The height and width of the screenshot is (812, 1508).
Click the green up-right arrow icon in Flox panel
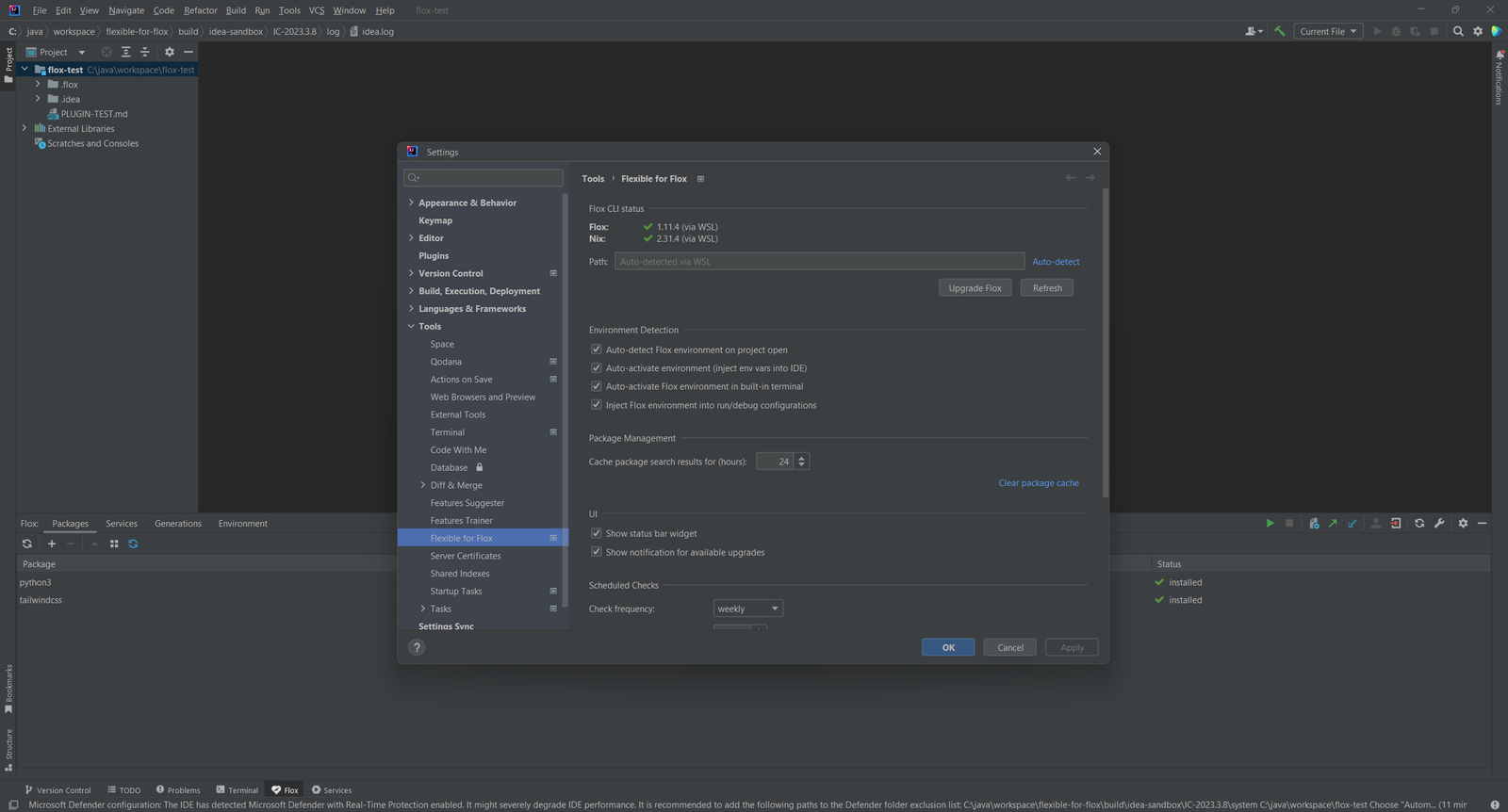(1333, 523)
